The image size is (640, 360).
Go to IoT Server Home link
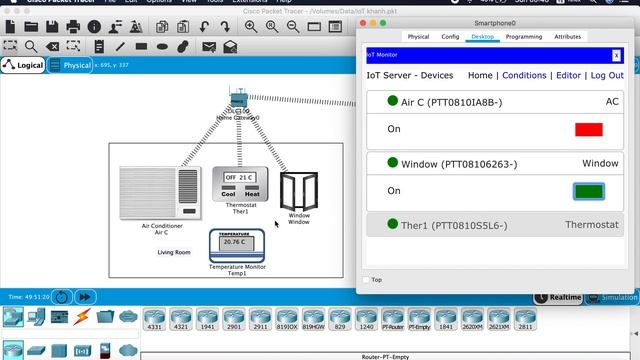pyautogui.click(x=480, y=76)
